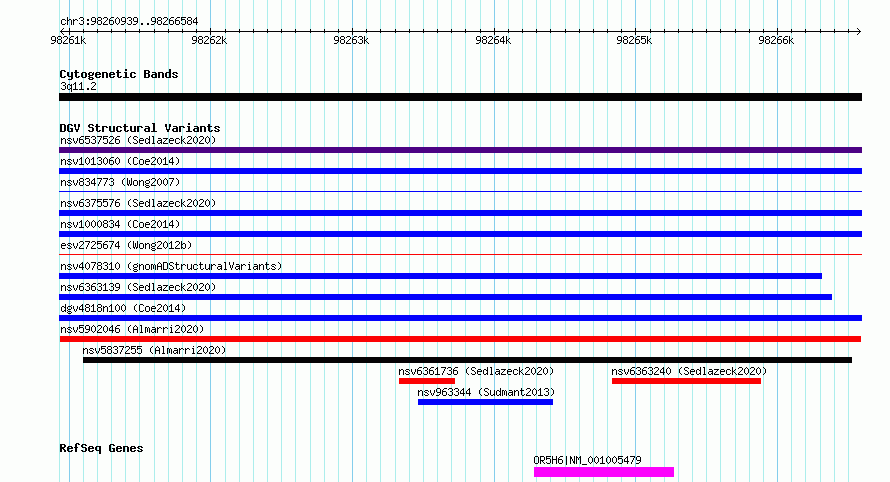Screen dimensions: 890x482
Task: Click the nsv5902046 (Almarri2020) label
Action: (132, 329)
